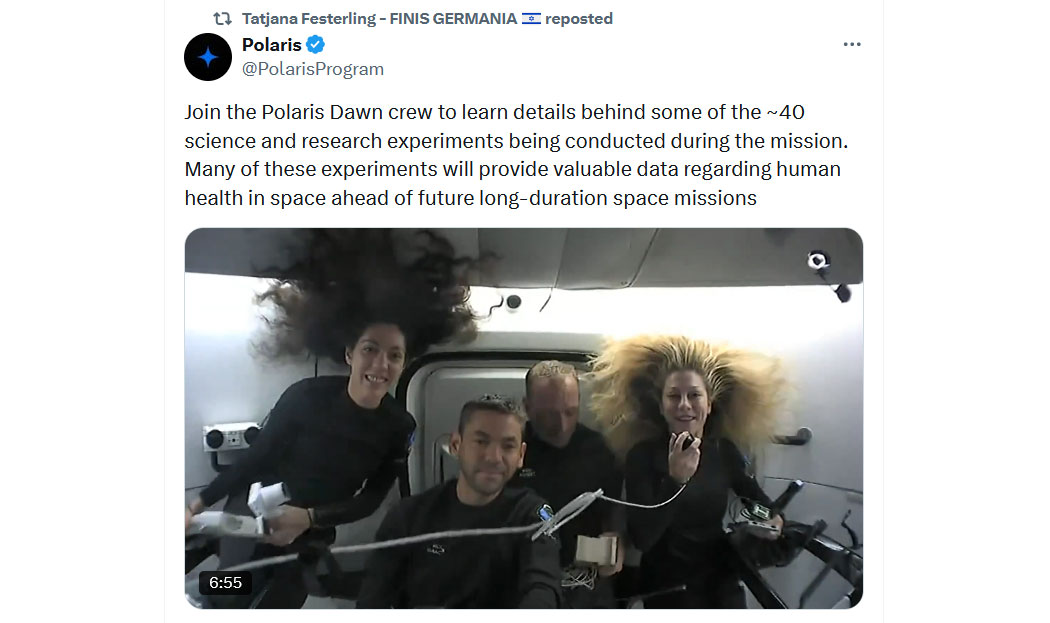Screen dimensions: 1050x623
Task: Click the Israel flag emoji in the reposter name
Action: [531, 19]
